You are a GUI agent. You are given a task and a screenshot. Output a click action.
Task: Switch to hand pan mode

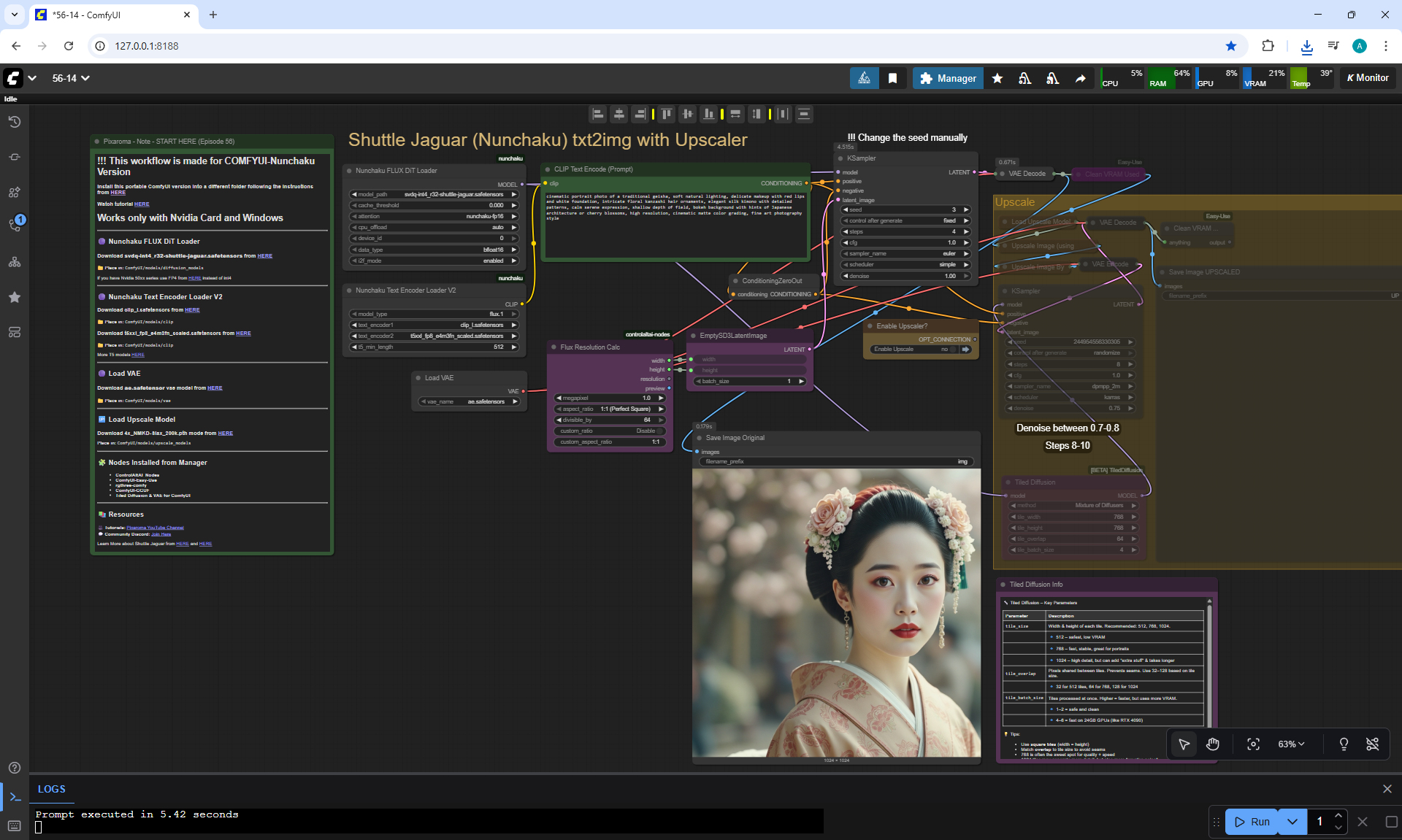[x=1213, y=744]
